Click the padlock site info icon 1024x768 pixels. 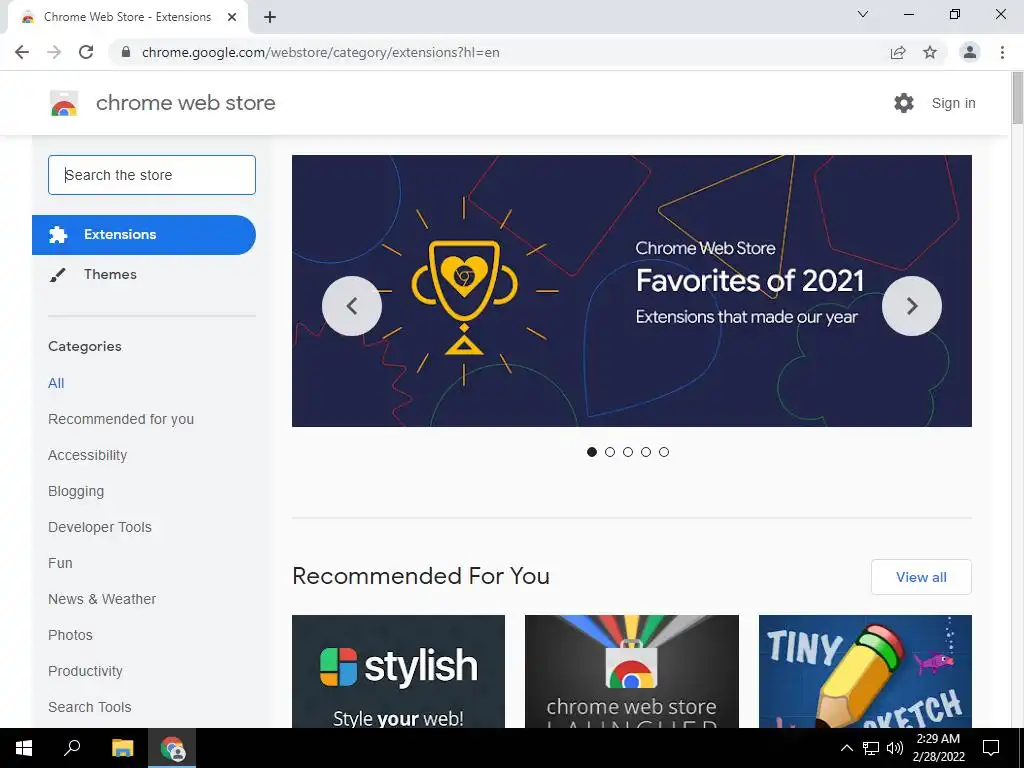tap(126, 52)
